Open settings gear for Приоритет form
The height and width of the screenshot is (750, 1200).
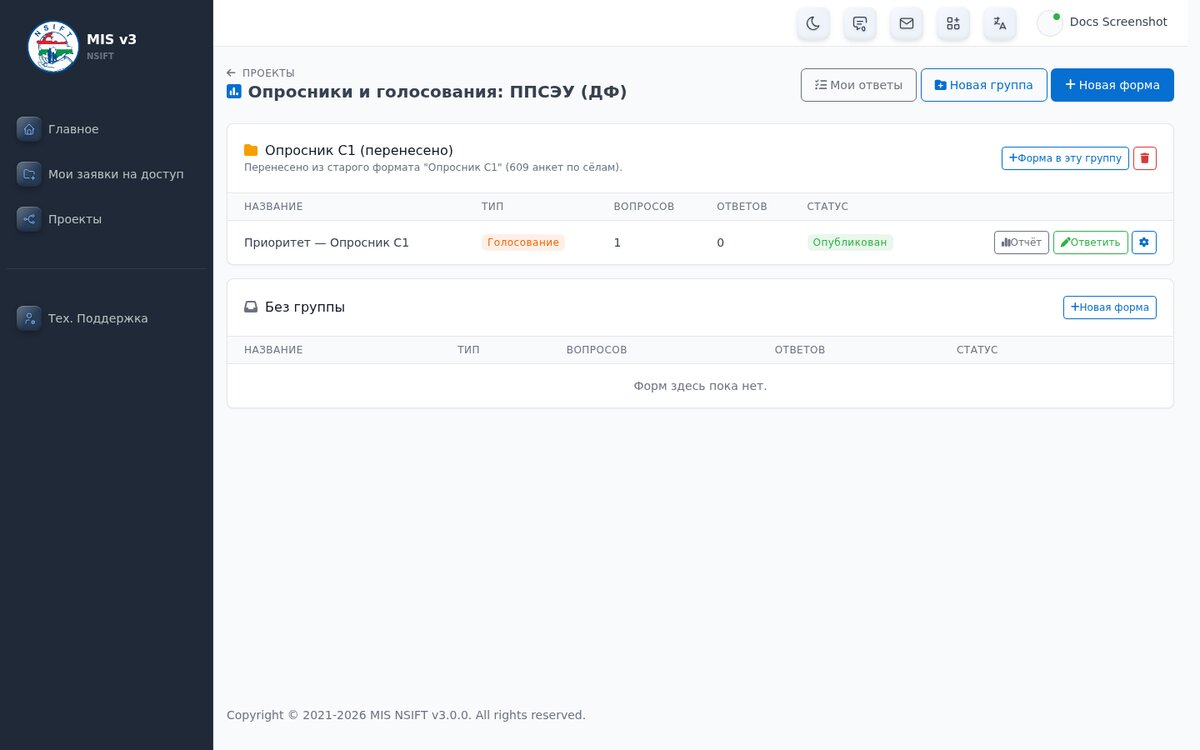(1144, 242)
